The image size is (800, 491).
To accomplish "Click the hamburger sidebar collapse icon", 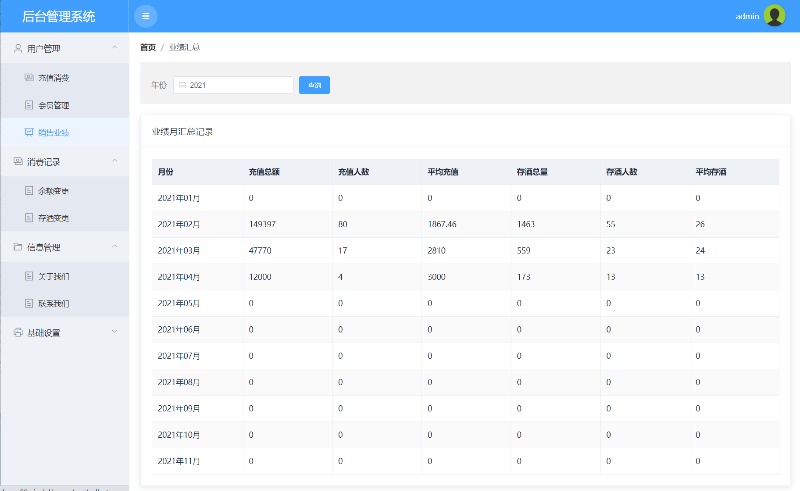I will [x=146, y=16].
